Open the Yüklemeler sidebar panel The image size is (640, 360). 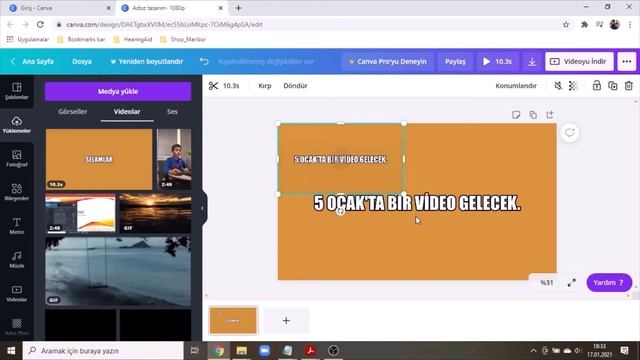(x=17, y=124)
